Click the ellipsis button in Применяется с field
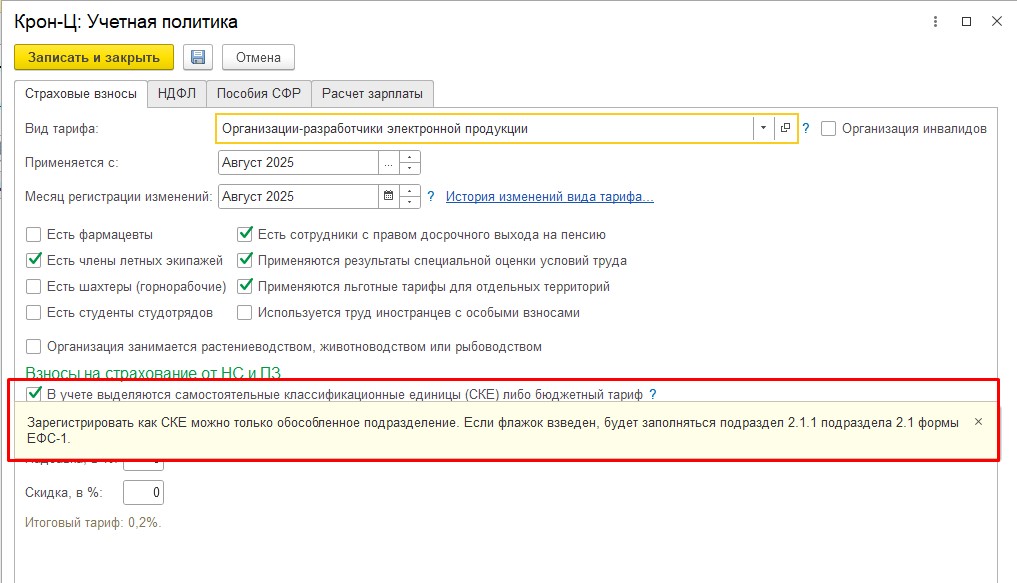This screenshot has height=583, width=1017. (x=388, y=162)
